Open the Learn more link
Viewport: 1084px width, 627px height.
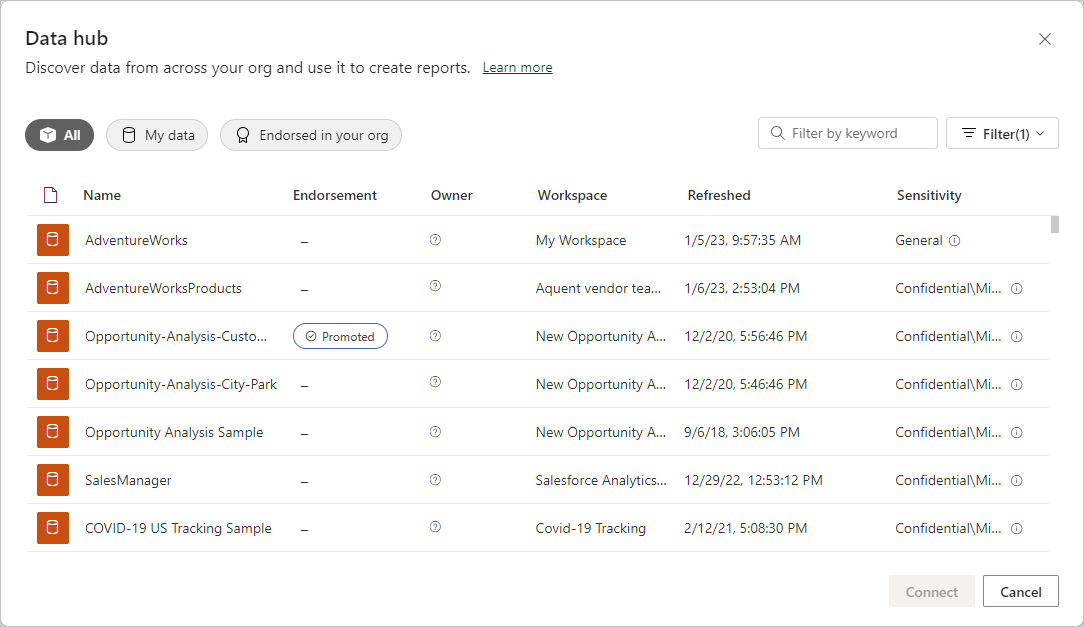click(x=517, y=68)
